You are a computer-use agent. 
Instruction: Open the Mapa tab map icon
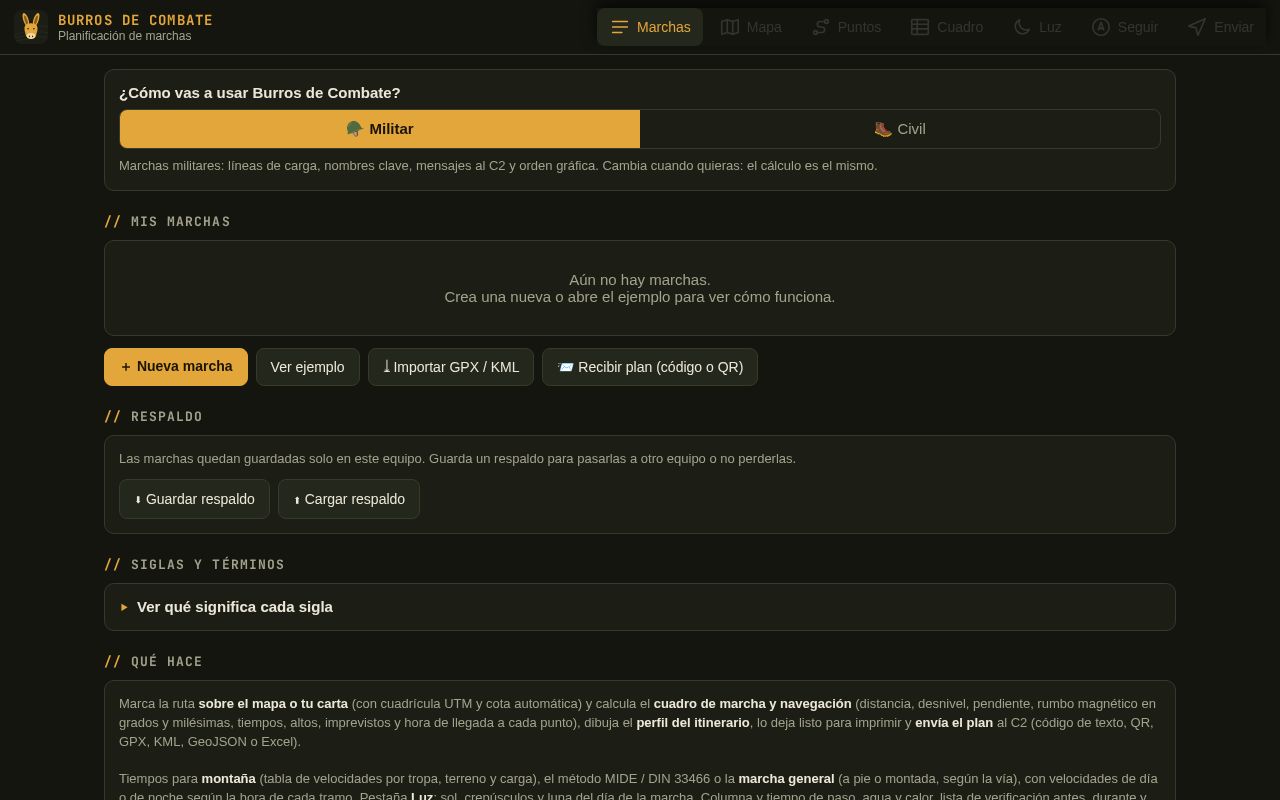pyautogui.click(x=730, y=27)
